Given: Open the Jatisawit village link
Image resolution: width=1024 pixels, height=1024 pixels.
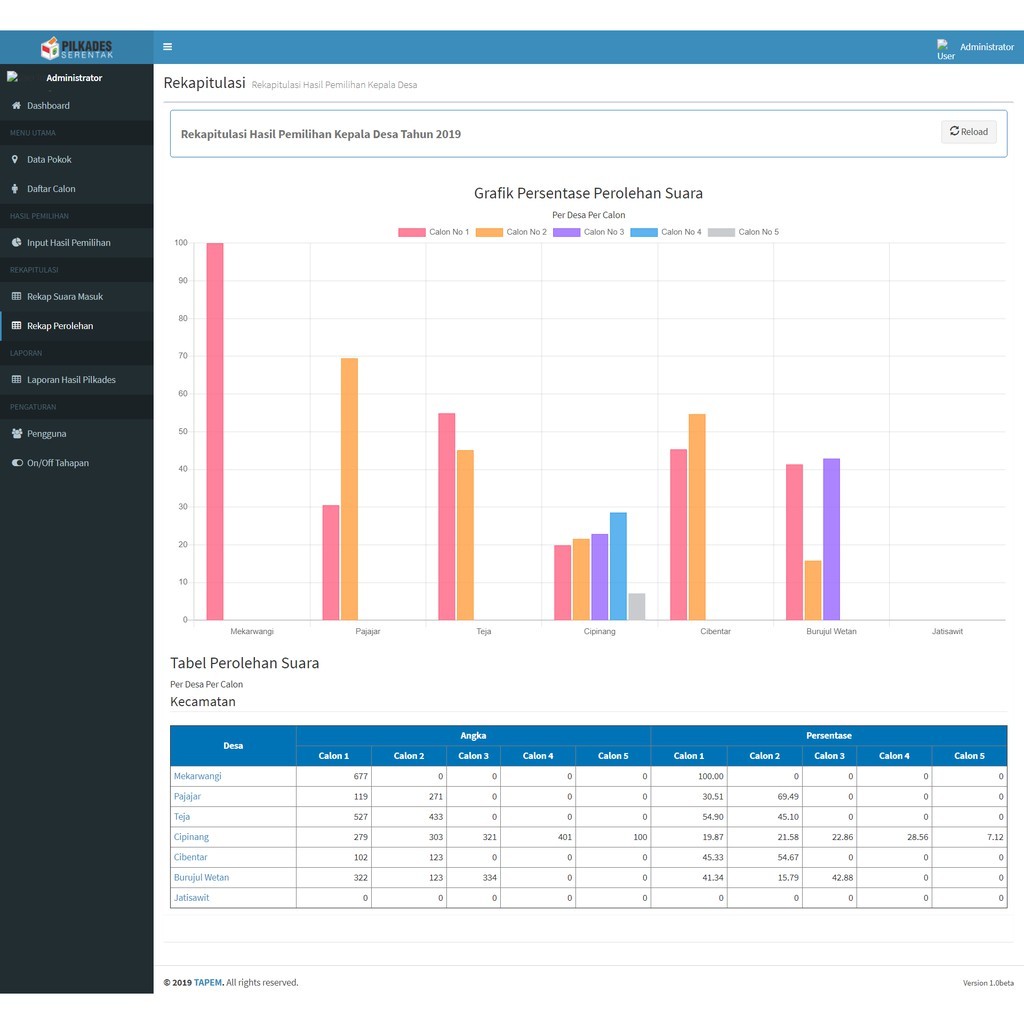Looking at the screenshot, I should point(191,897).
